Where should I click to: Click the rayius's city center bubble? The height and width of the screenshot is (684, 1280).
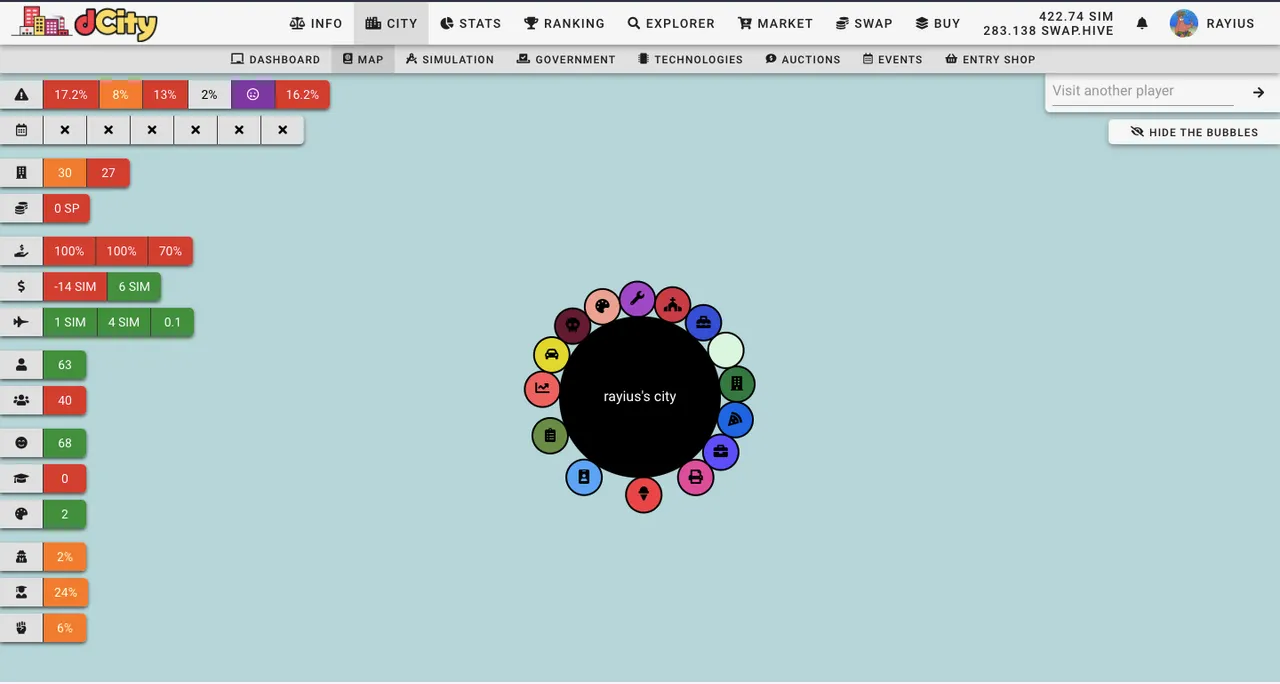(x=640, y=397)
